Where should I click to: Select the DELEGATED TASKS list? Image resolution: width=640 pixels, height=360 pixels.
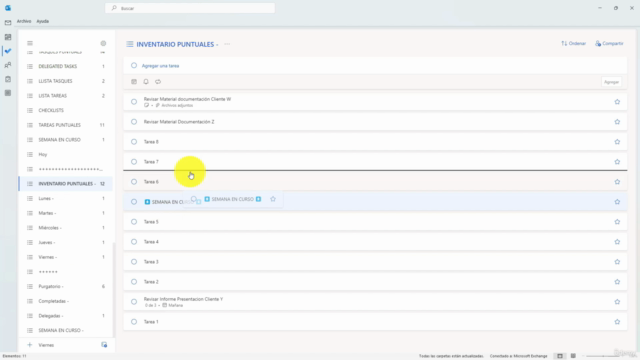[x=66, y=66]
